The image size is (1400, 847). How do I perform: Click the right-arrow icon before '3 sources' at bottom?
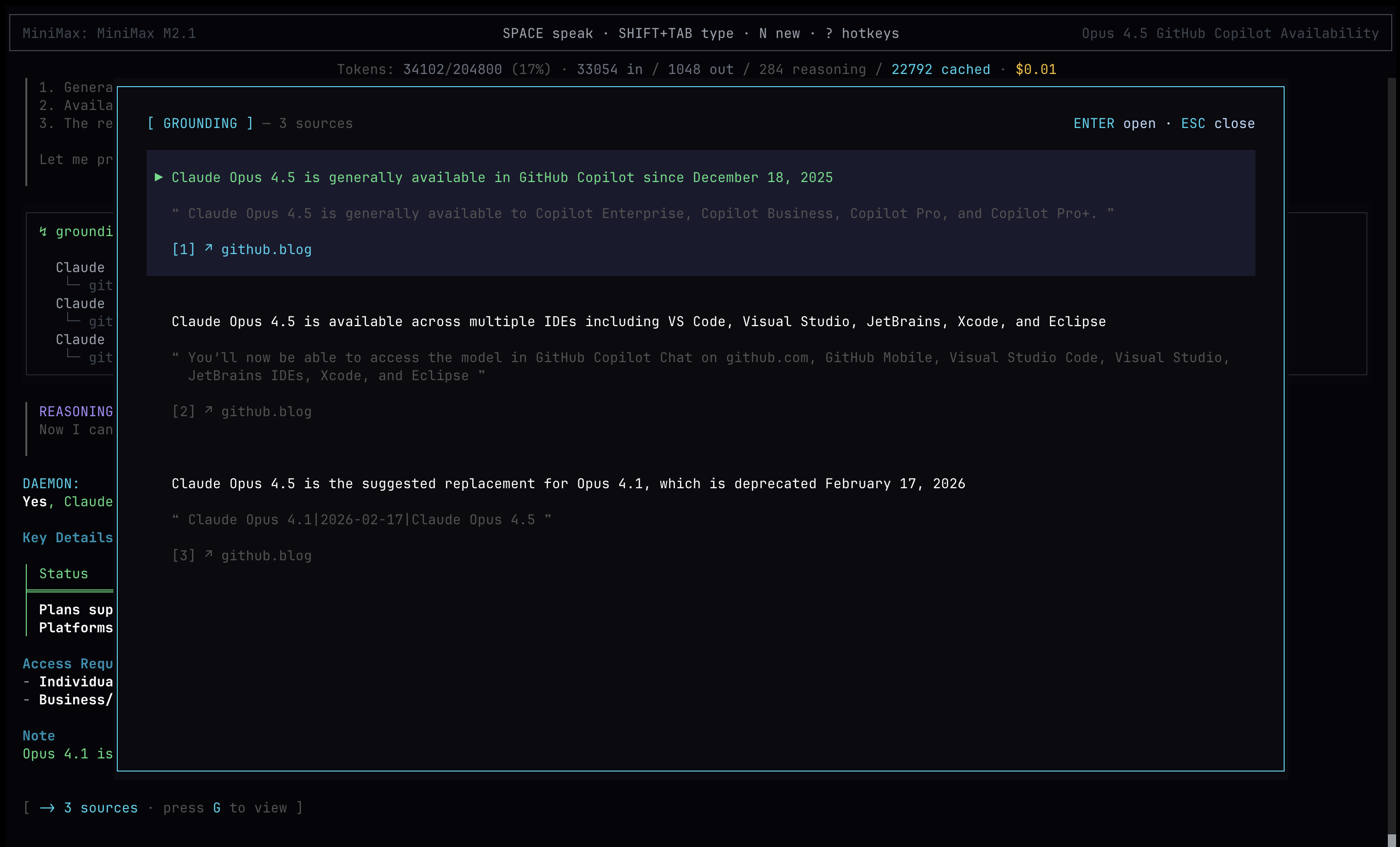tap(47, 808)
